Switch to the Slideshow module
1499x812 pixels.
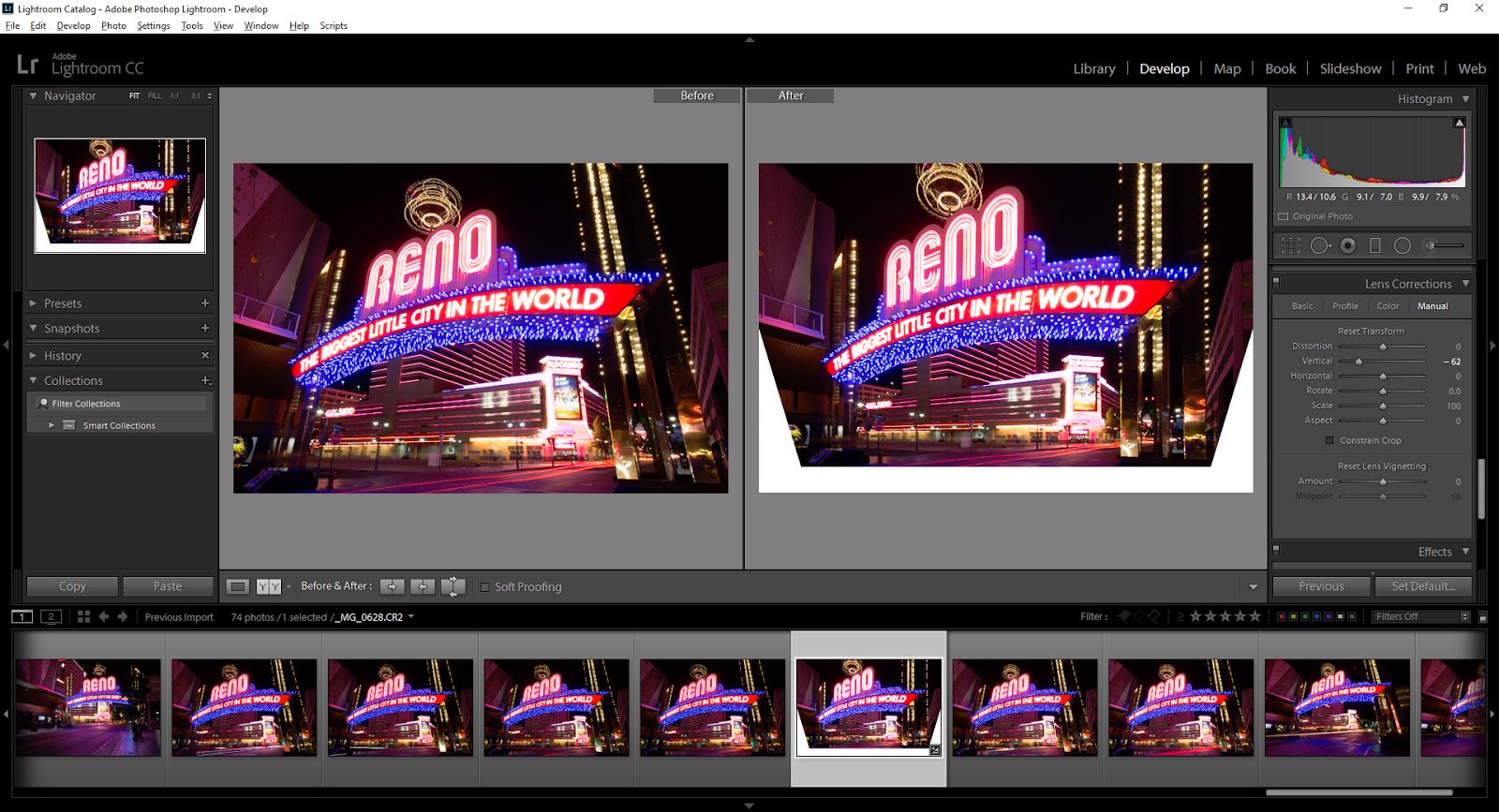point(1350,68)
